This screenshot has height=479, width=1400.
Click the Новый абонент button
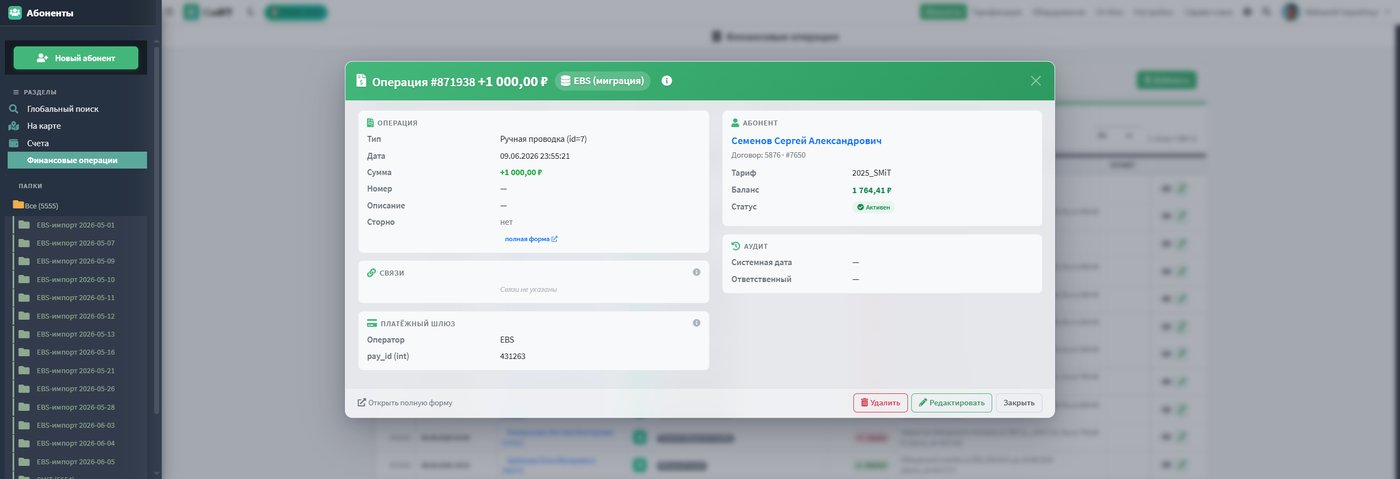(76, 58)
